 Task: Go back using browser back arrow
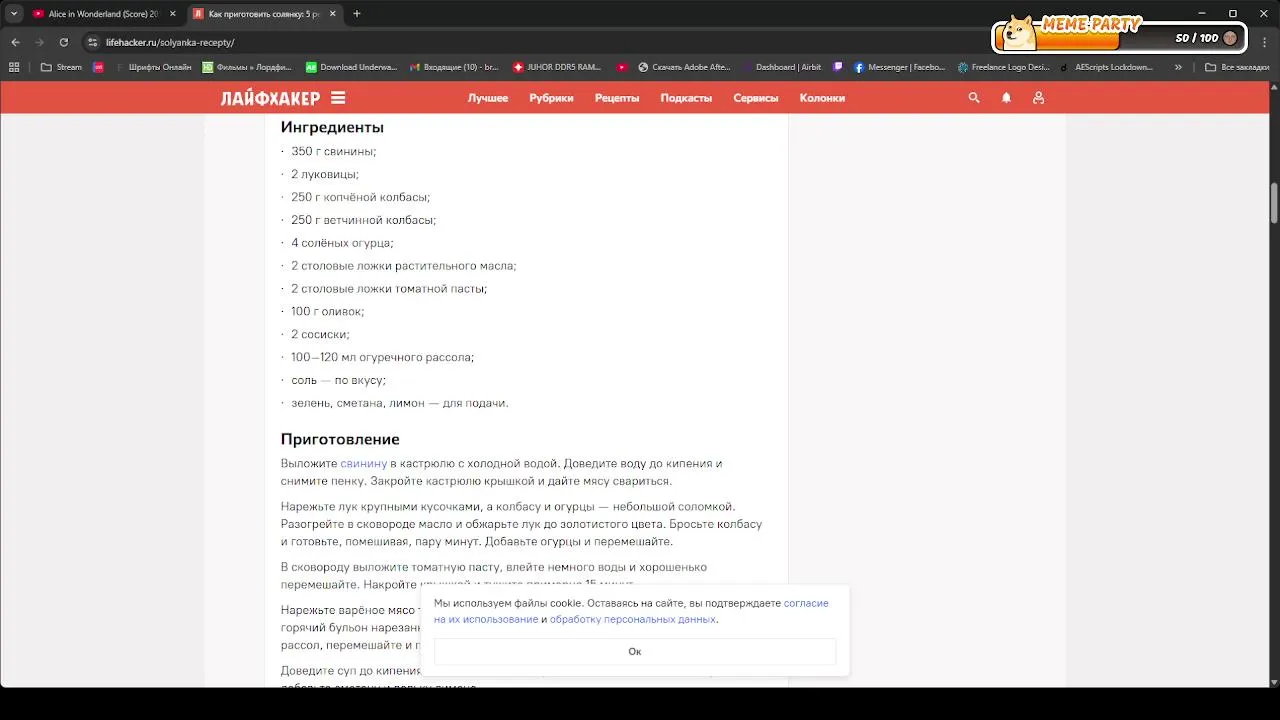coord(15,42)
